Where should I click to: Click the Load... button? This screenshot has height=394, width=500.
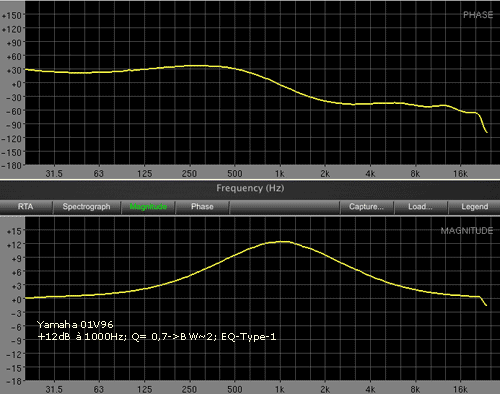pos(420,207)
